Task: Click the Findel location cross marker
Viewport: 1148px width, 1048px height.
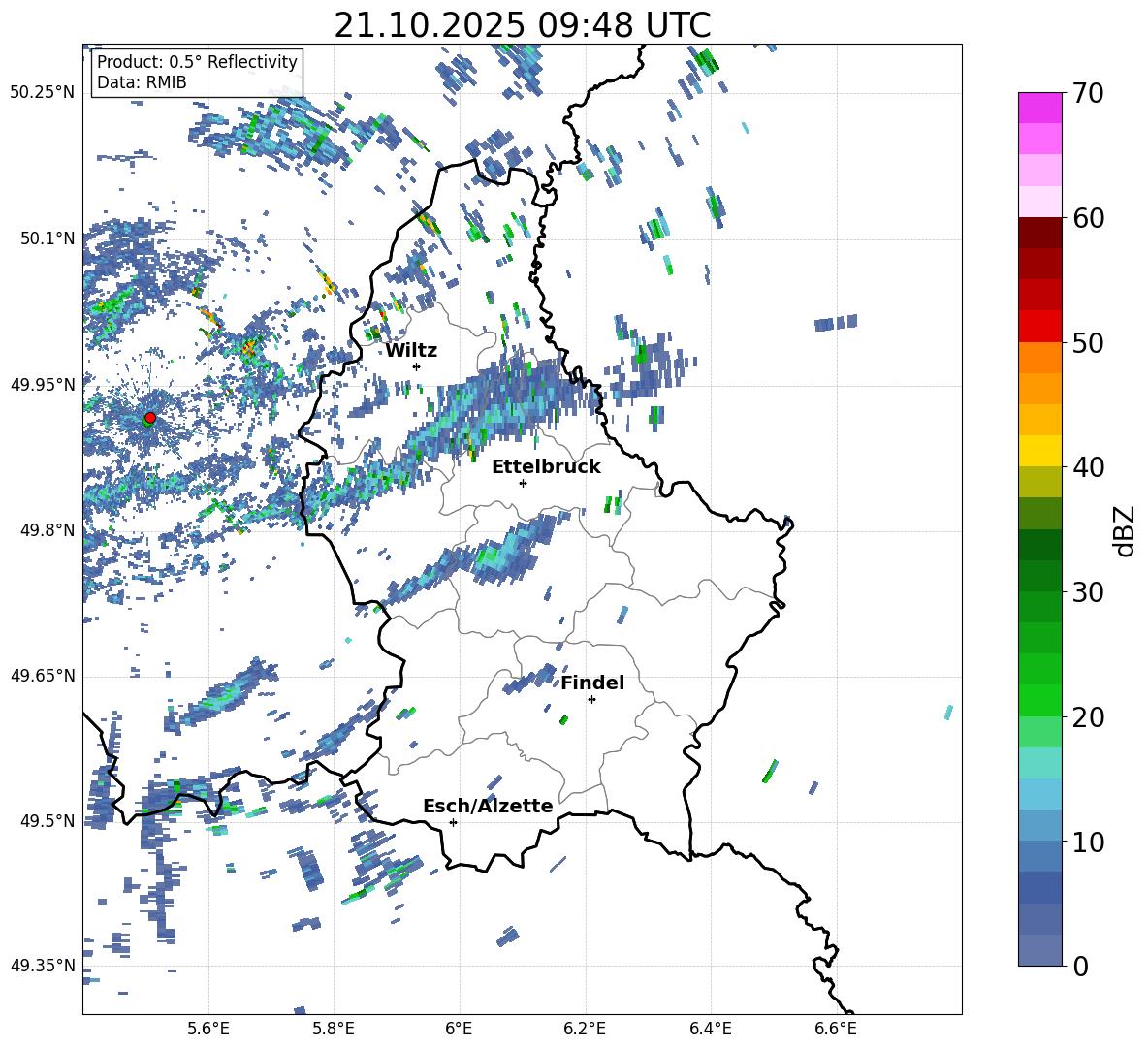Action: tap(591, 700)
